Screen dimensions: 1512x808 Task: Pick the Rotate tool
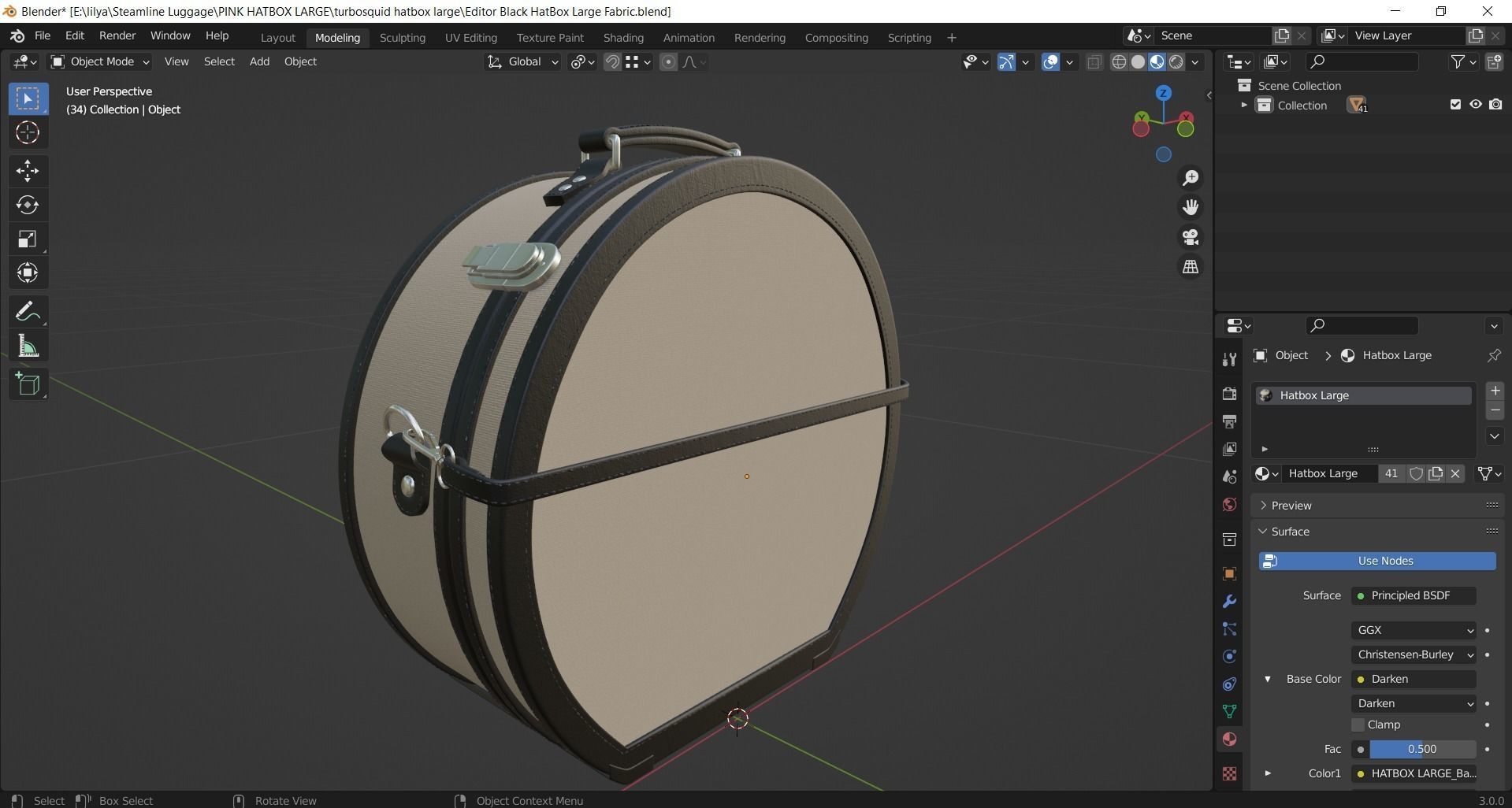pyautogui.click(x=28, y=205)
